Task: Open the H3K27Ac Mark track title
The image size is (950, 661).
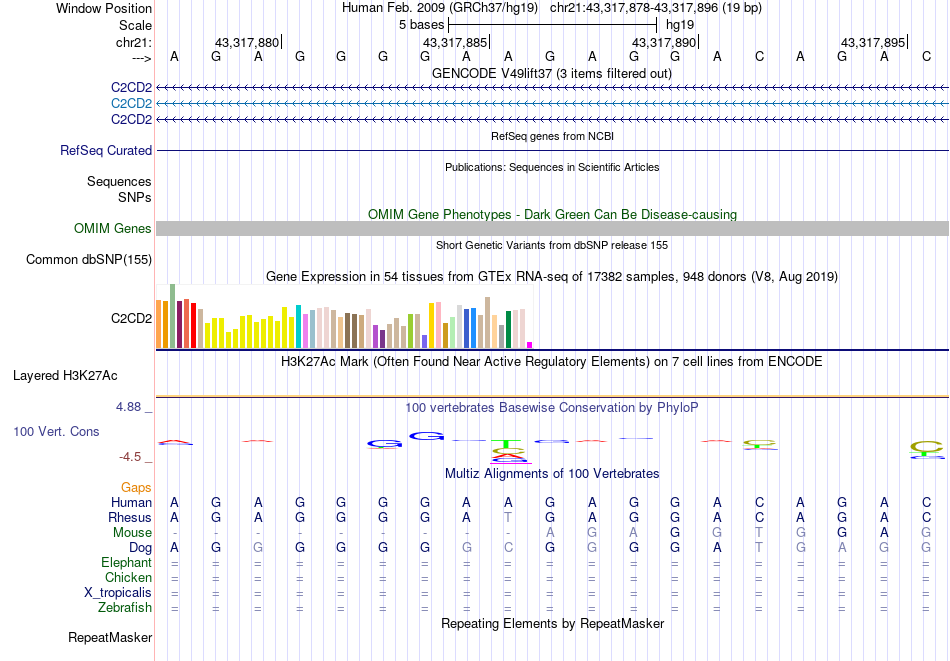Action: pyautogui.click(x=552, y=362)
